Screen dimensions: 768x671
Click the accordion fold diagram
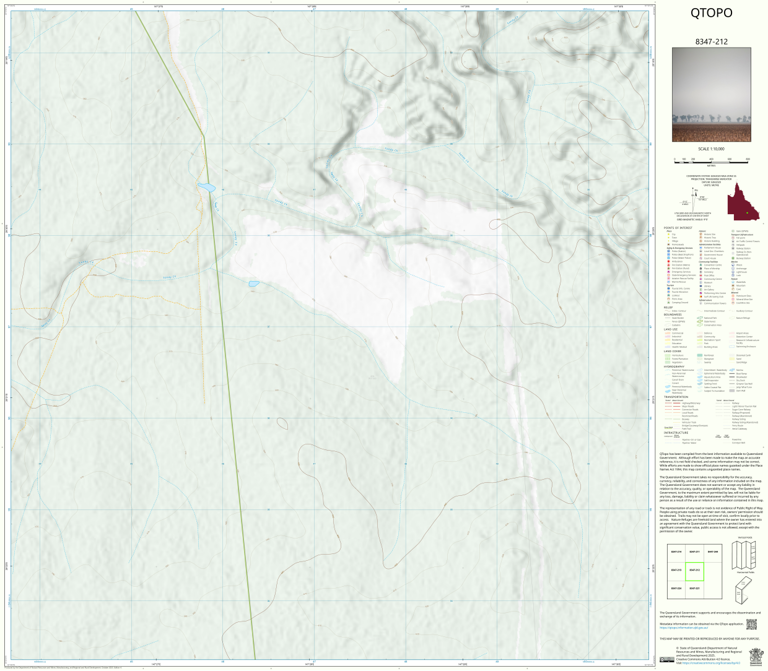coord(744,555)
